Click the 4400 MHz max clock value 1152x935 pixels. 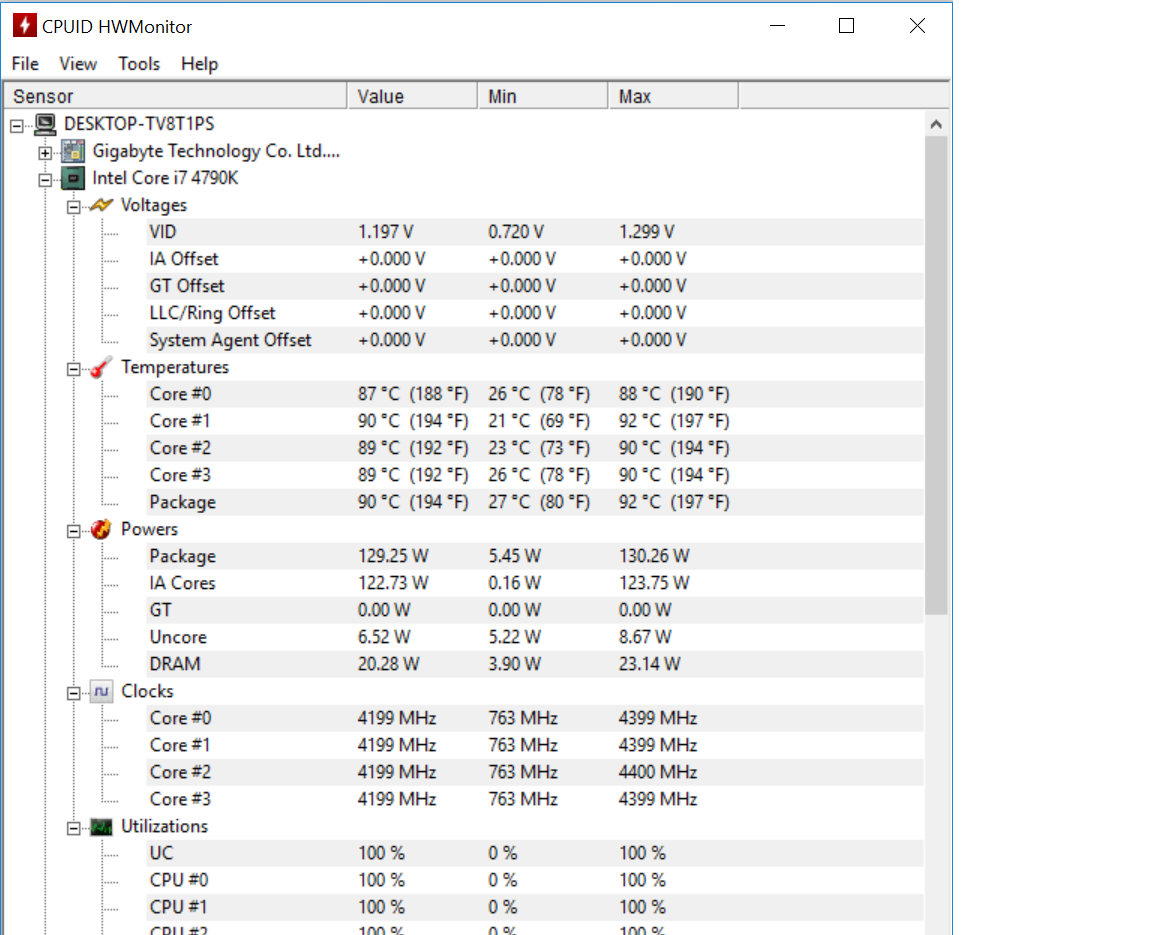coord(658,773)
